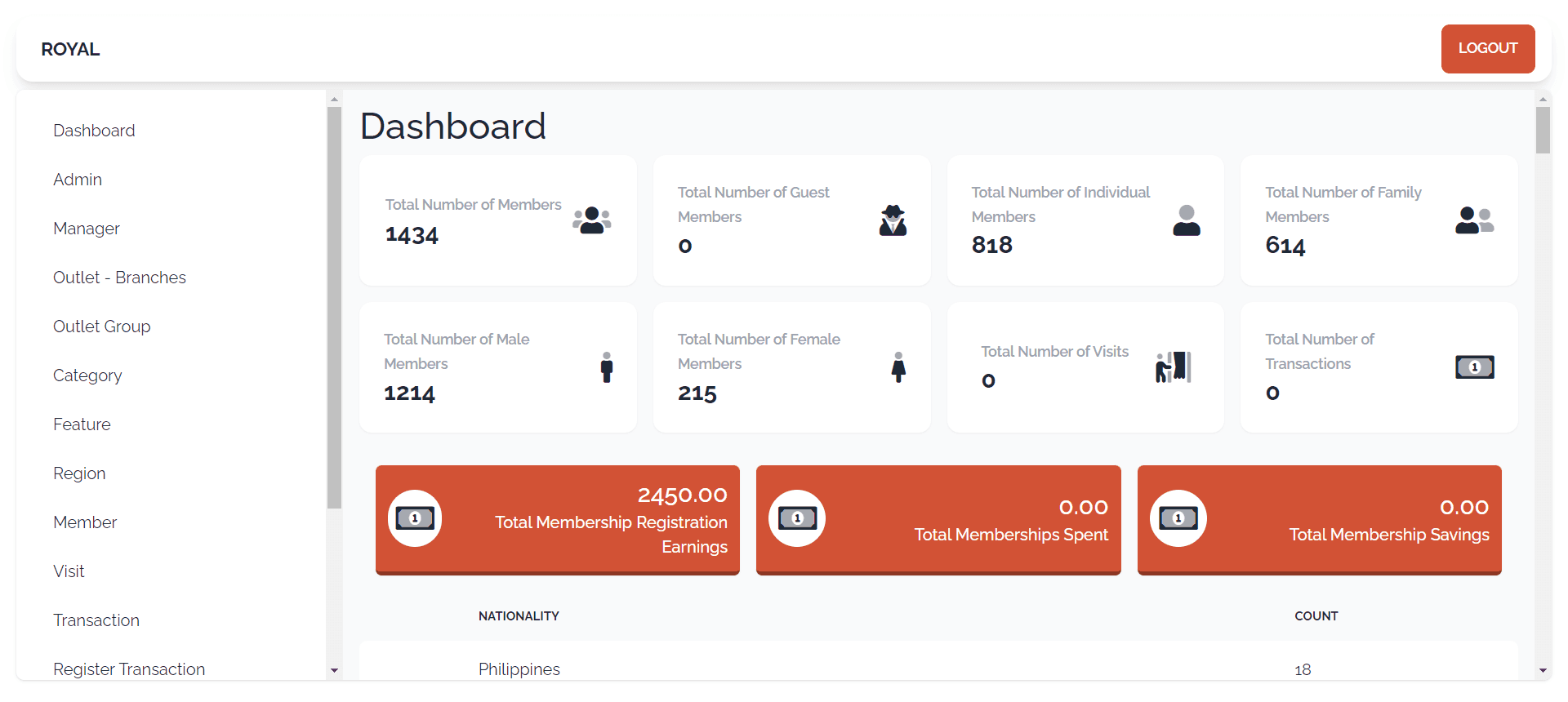Click the Membership Registration Earnings money icon
This screenshot has height=702, width=1568.
coord(415,518)
